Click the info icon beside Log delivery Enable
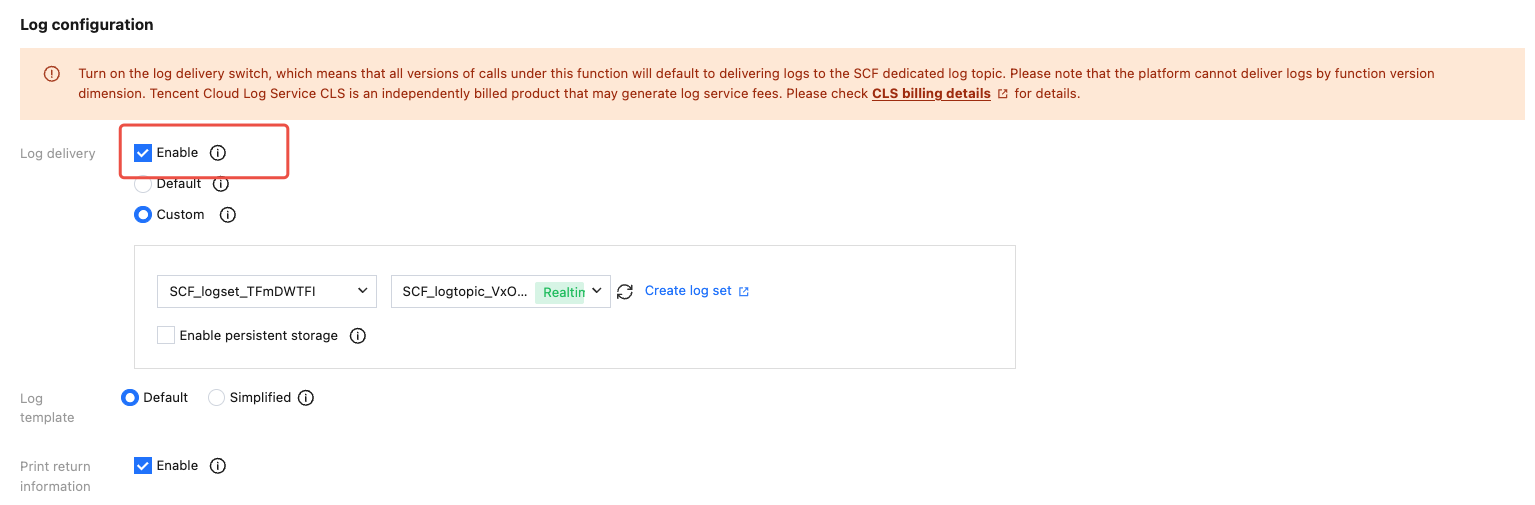The width and height of the screenshot is (1535, 505). 218,153
